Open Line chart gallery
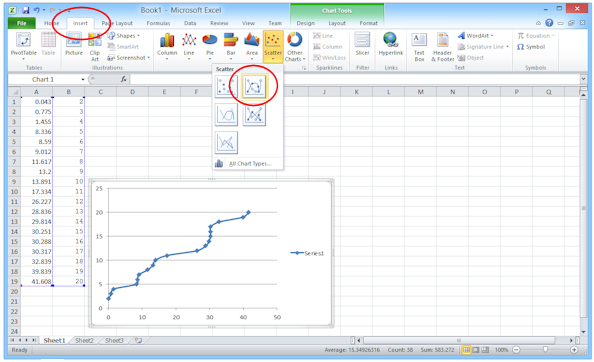Screen dimensions: 594x362 coord(189,46)
